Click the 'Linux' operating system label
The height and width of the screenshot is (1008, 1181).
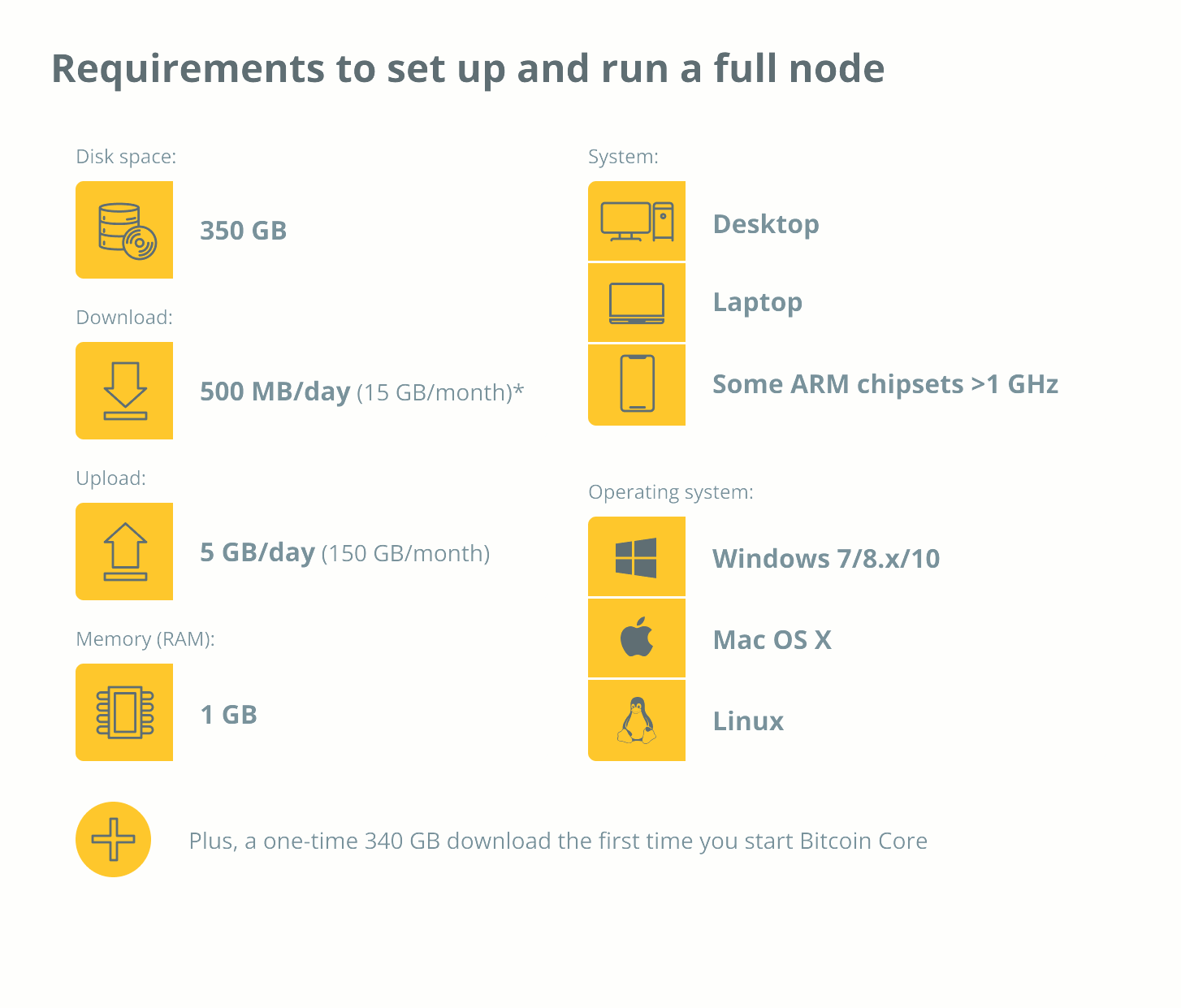[748, 721]
